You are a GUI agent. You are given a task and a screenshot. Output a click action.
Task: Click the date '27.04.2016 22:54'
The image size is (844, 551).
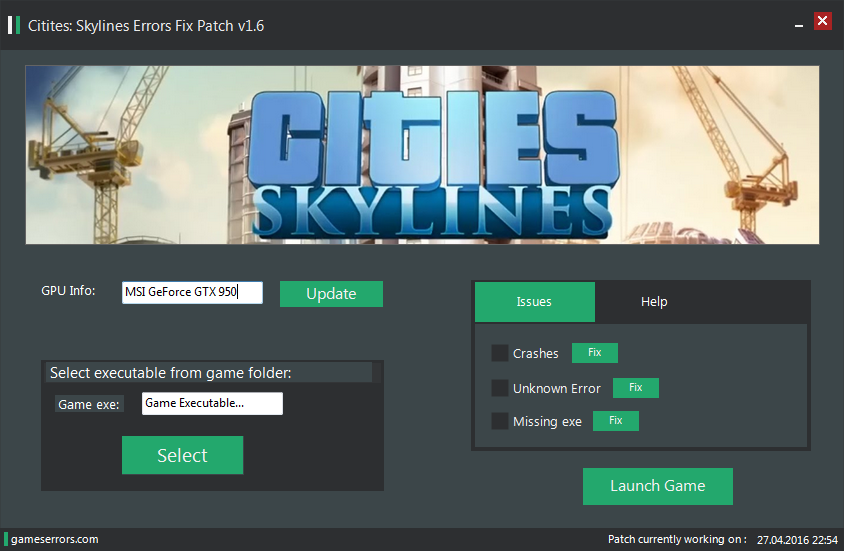coord(797,540)
